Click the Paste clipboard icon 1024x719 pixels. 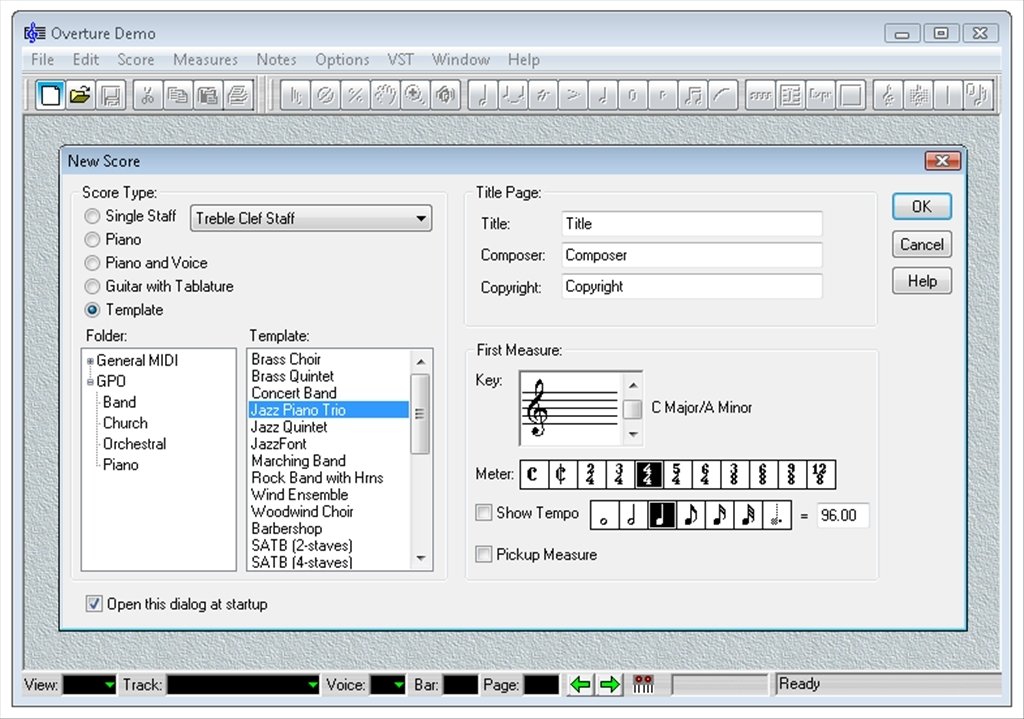click(208, 95)
